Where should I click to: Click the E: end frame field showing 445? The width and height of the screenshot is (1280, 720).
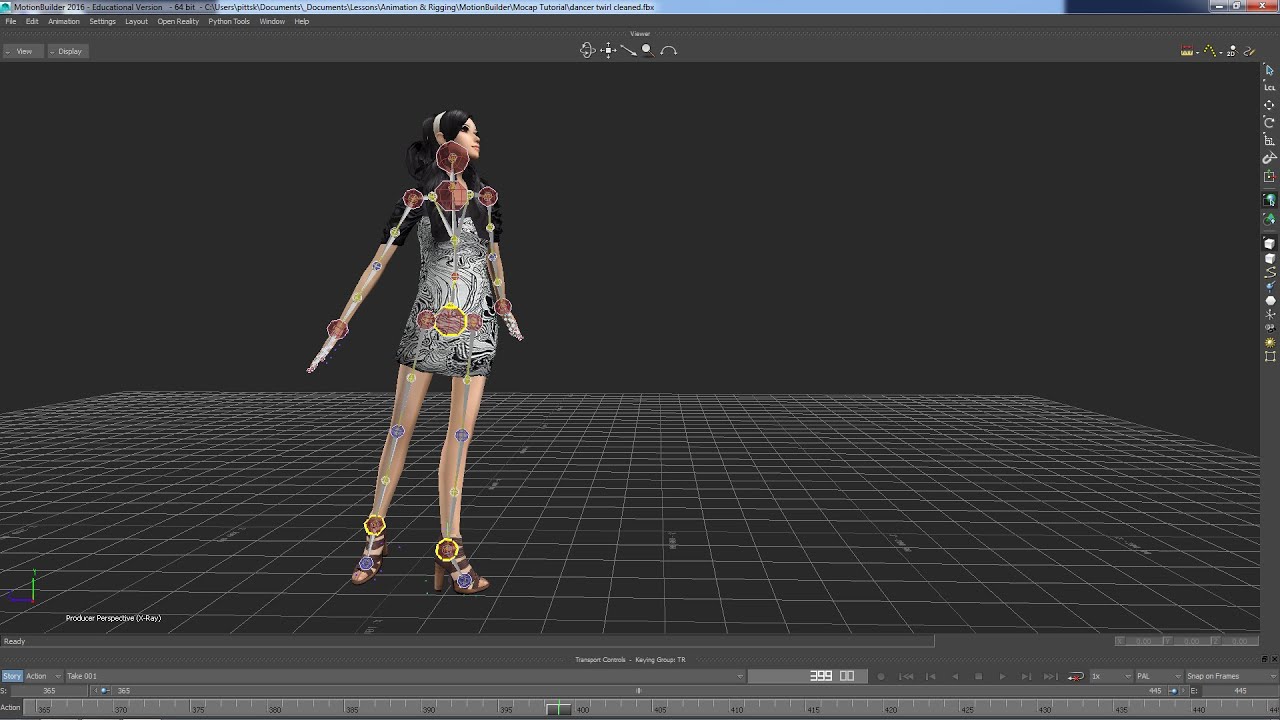pos(1240,691)
